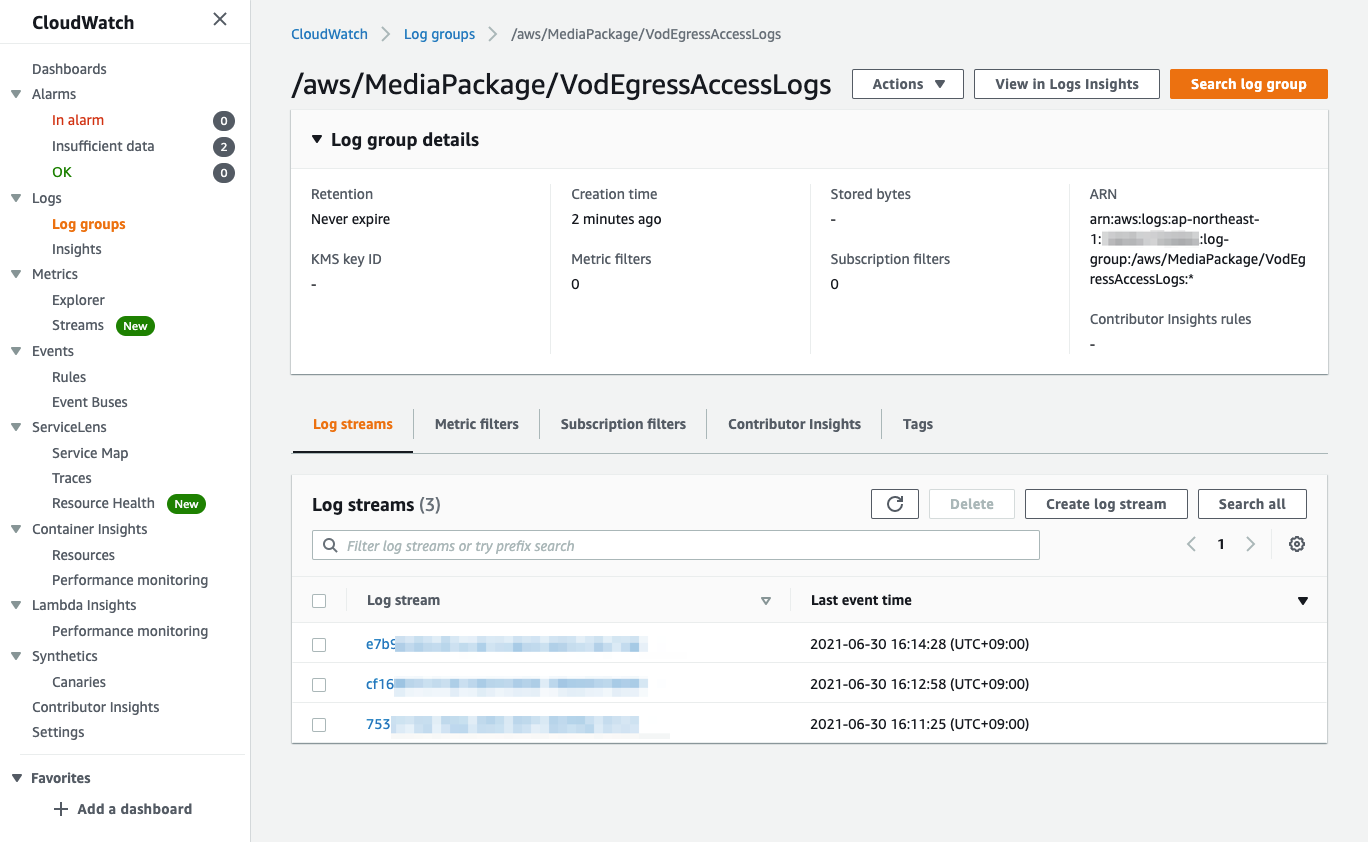Sort by Last event time descending arrow
The width and height of the screenshot is (1368, 842).
coord(1302,601)
